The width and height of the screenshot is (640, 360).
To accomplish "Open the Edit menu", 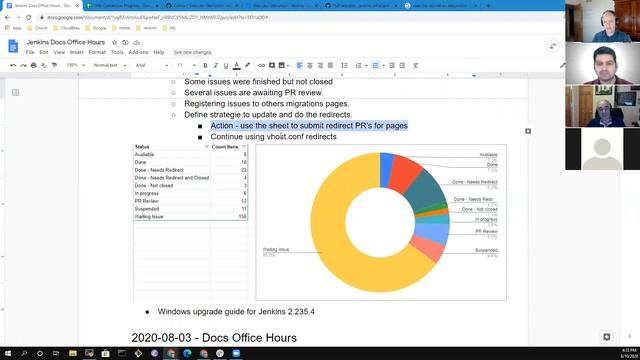I will [x=44, y=52].
